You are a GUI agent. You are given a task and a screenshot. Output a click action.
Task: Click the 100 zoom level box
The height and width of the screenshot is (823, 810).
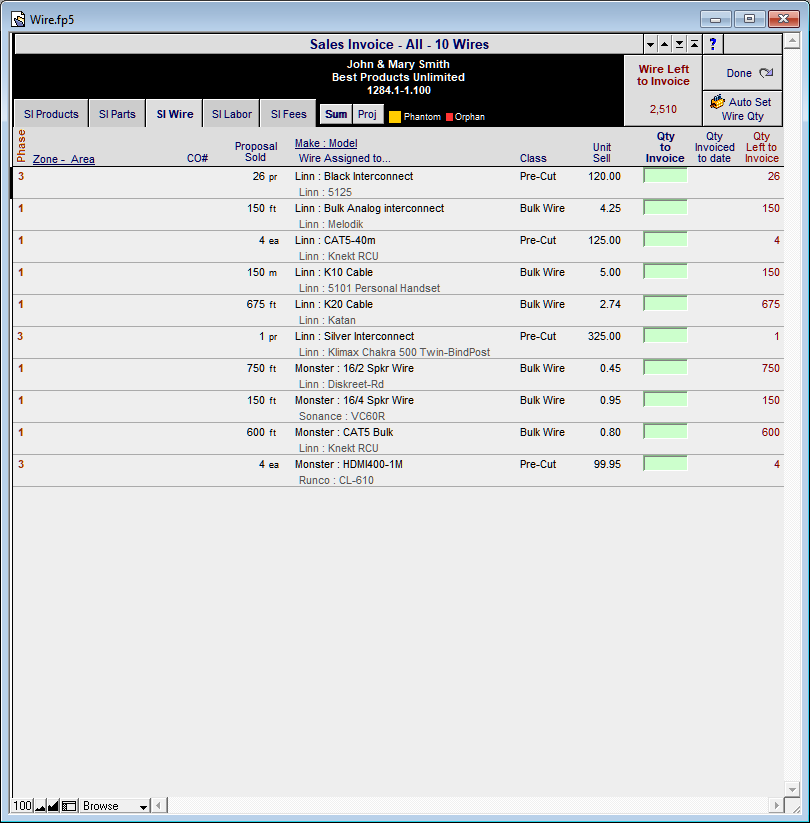[x=23, y=806]
